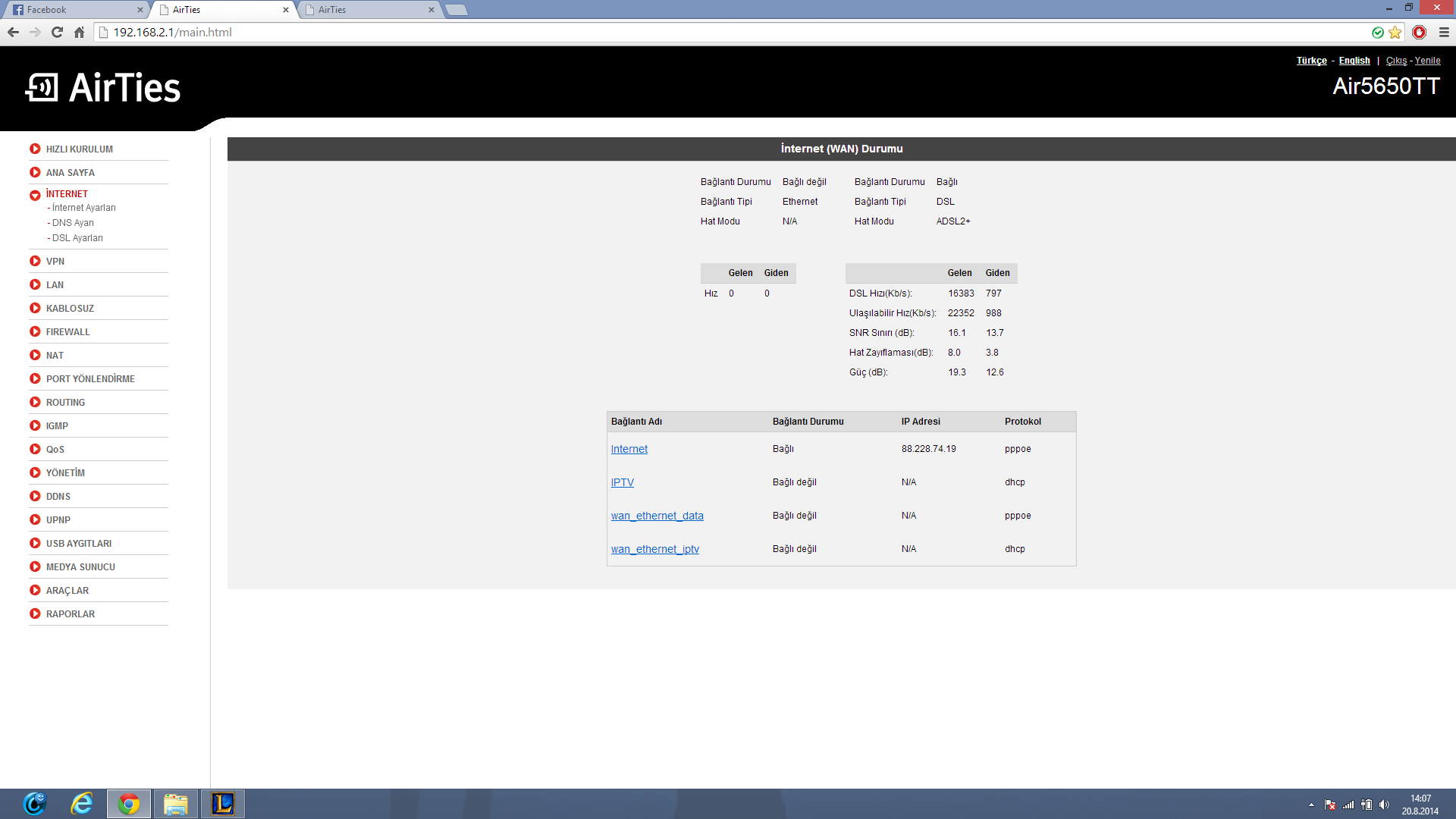Open IGMP menu item
1456x819 pixels.
pyautogui.click(x=57, y=426)
